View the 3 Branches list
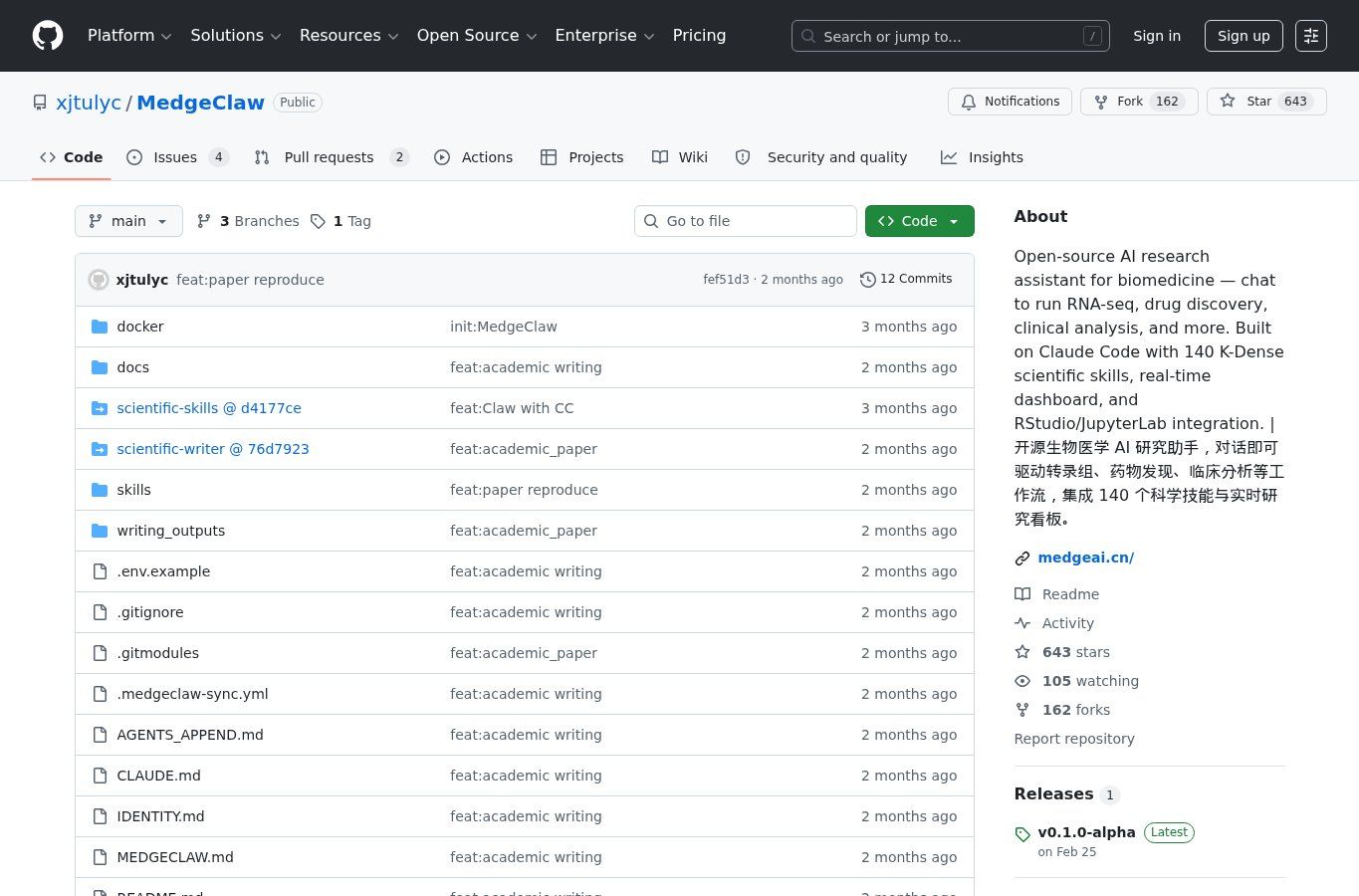The image size is (1359, 896). tap(248, 221)
